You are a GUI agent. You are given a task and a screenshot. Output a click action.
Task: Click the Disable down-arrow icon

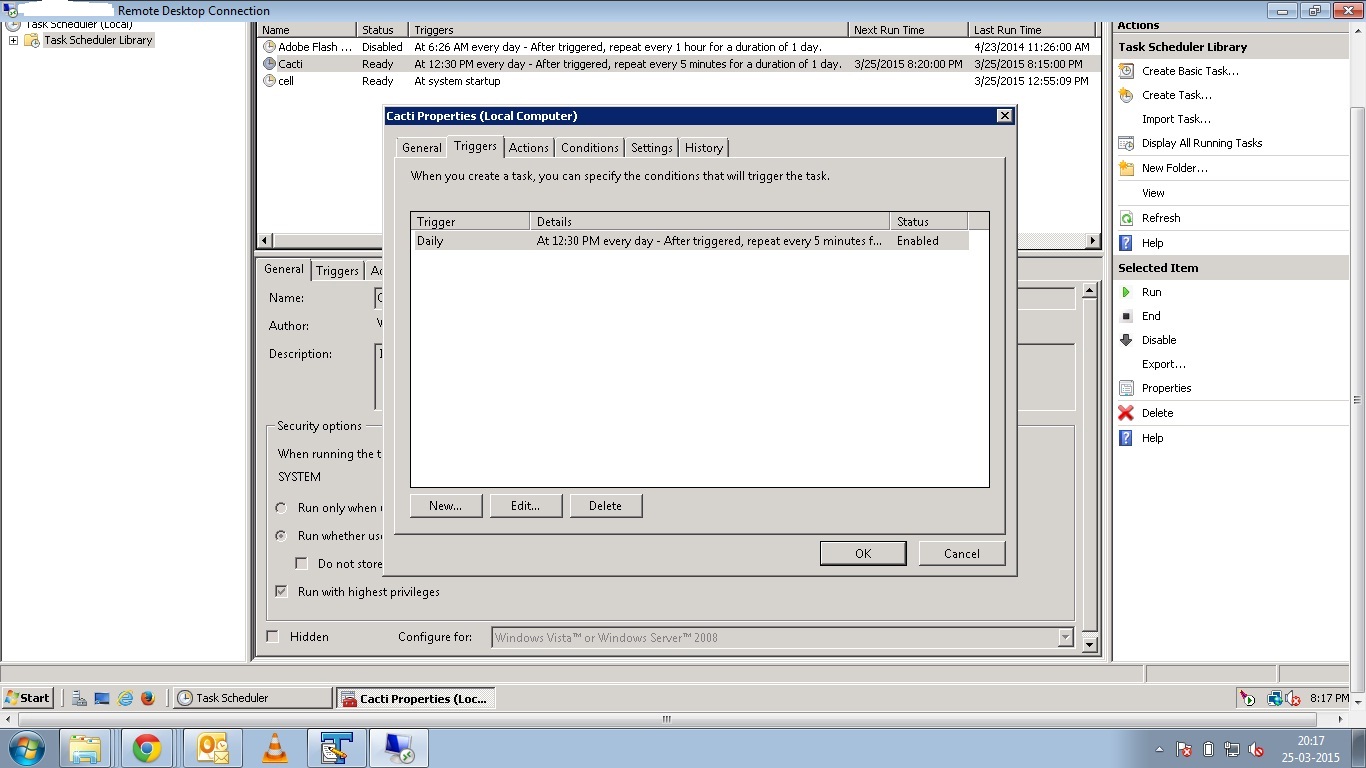click(1126, 340)
